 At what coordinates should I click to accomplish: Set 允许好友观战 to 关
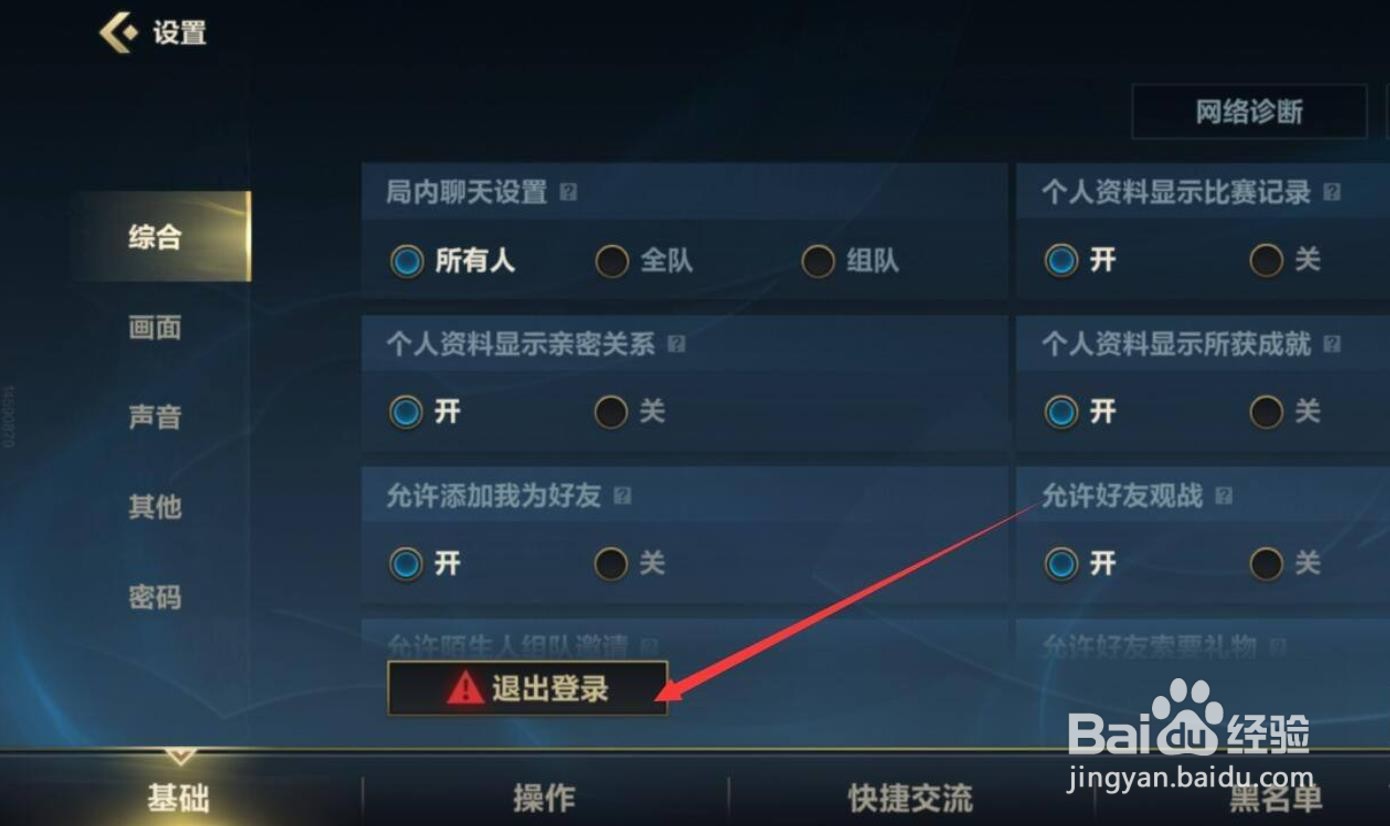pos(1266,564)
